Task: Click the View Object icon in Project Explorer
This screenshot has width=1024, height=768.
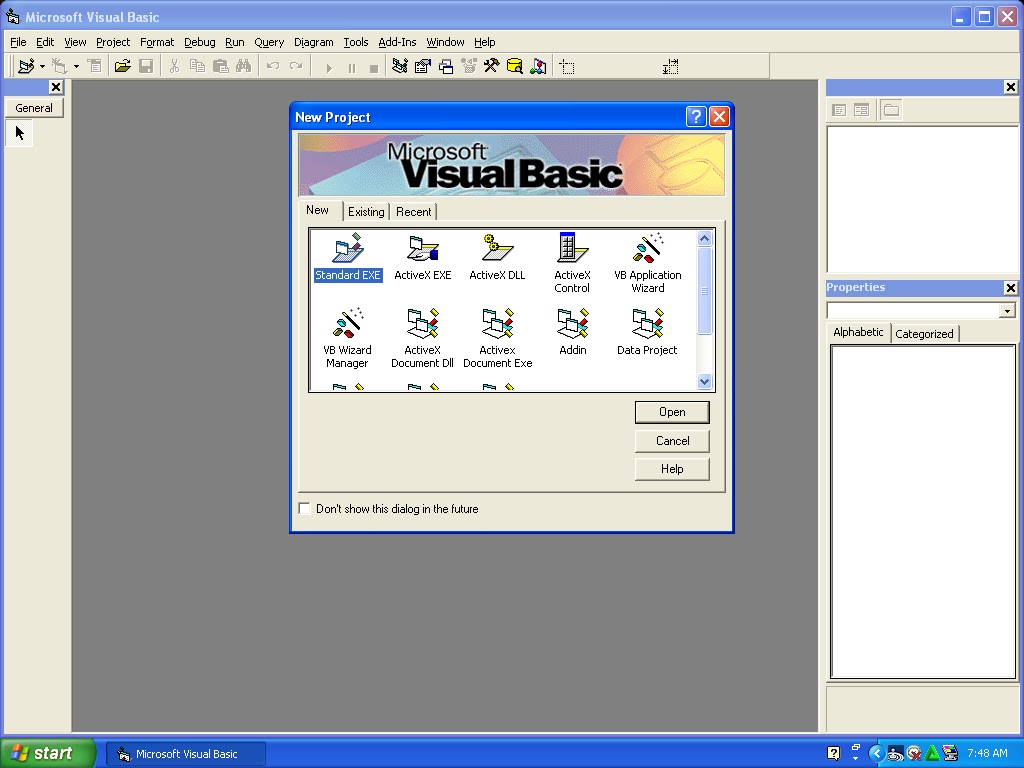Action: click(861, 110)
